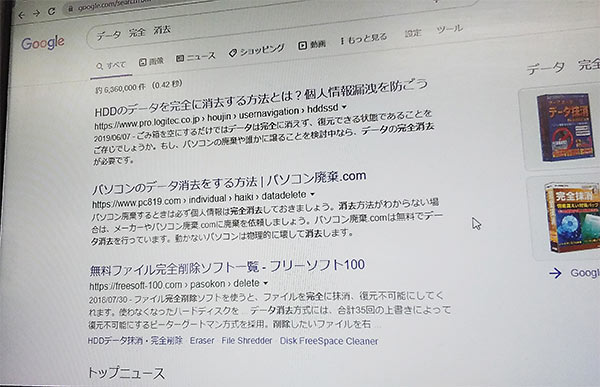This screenshot has height=387, width=600.
Task: Open the File Shredder sitelink
Action: [247, 340]
